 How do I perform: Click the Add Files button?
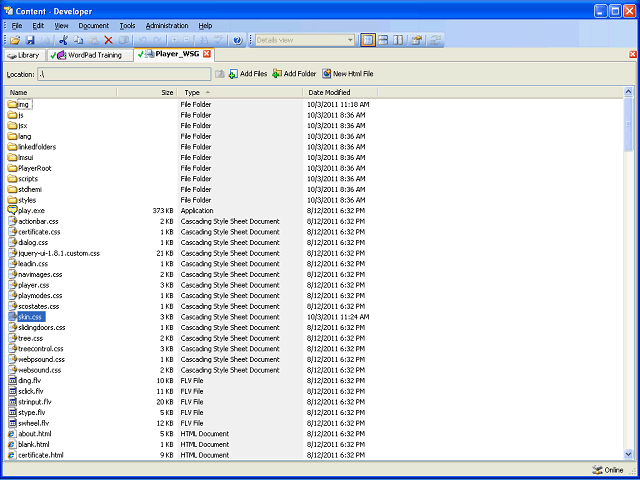pyautogui.click(x=248, y=74)
